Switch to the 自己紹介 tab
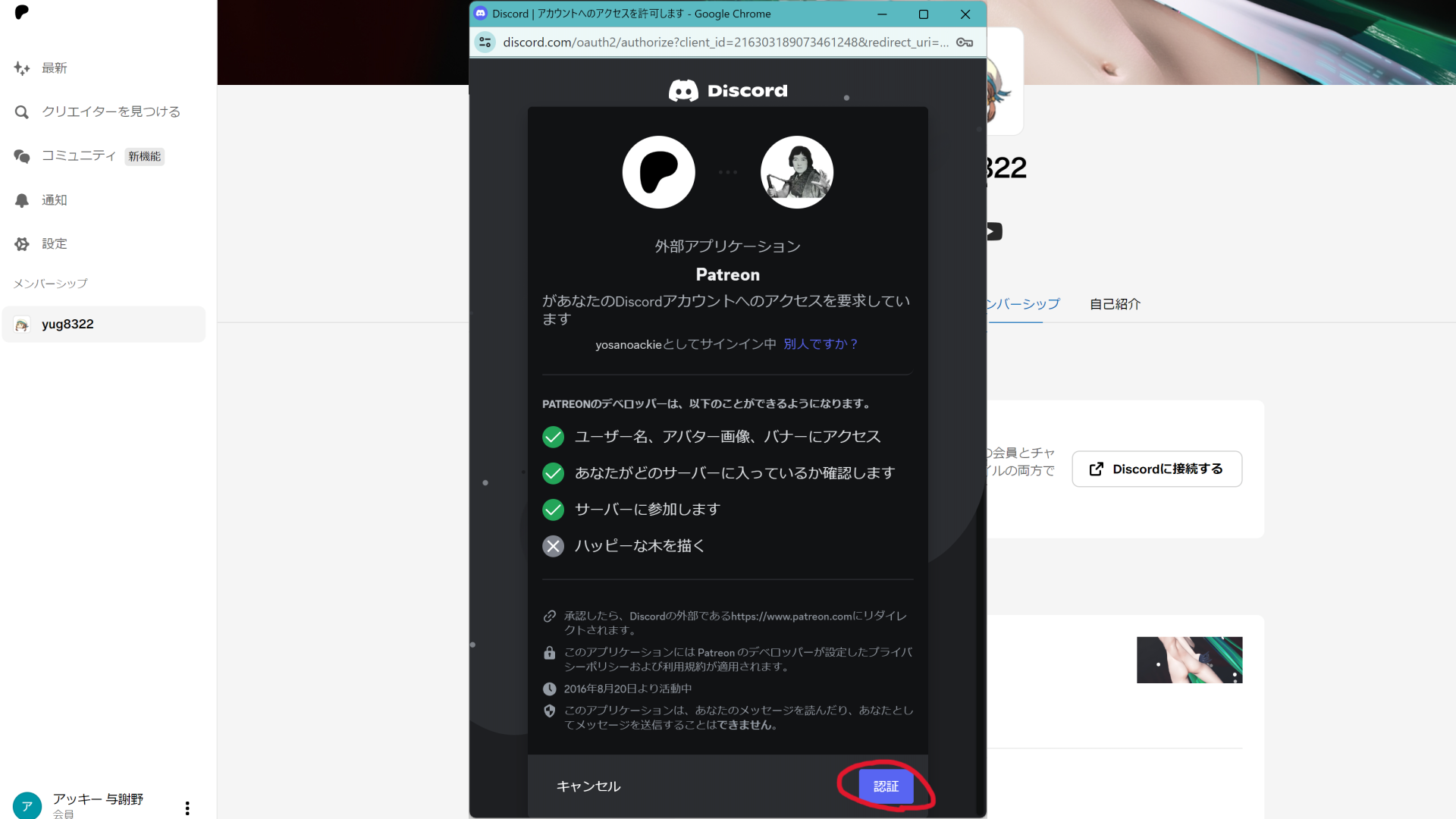1456x819 pixels. (x=1115, y=304)
